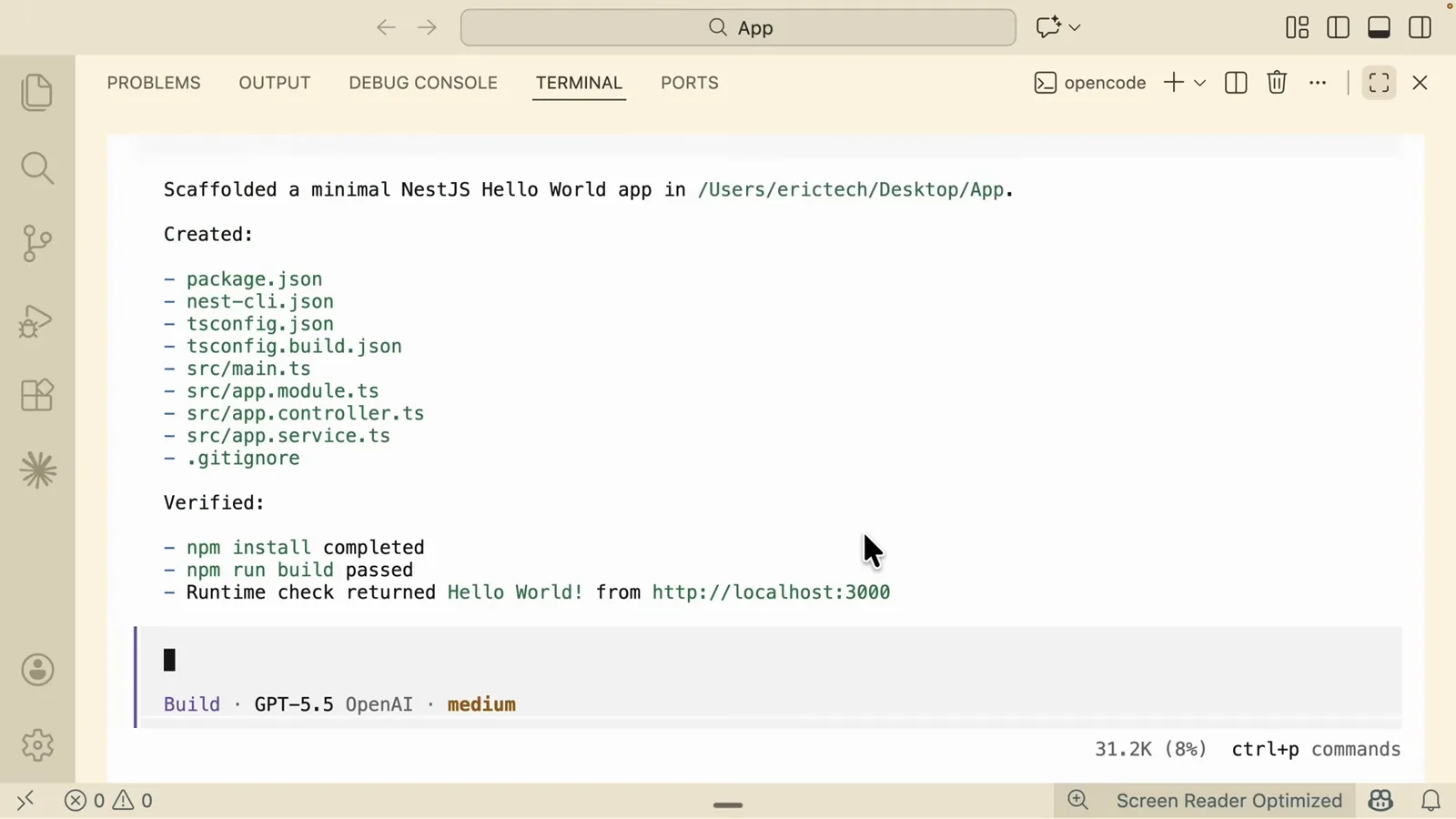Toggle the secondary side bar
This screenshot has height=819, width=1456.
pyautogui.click(x=1421, y=27)
